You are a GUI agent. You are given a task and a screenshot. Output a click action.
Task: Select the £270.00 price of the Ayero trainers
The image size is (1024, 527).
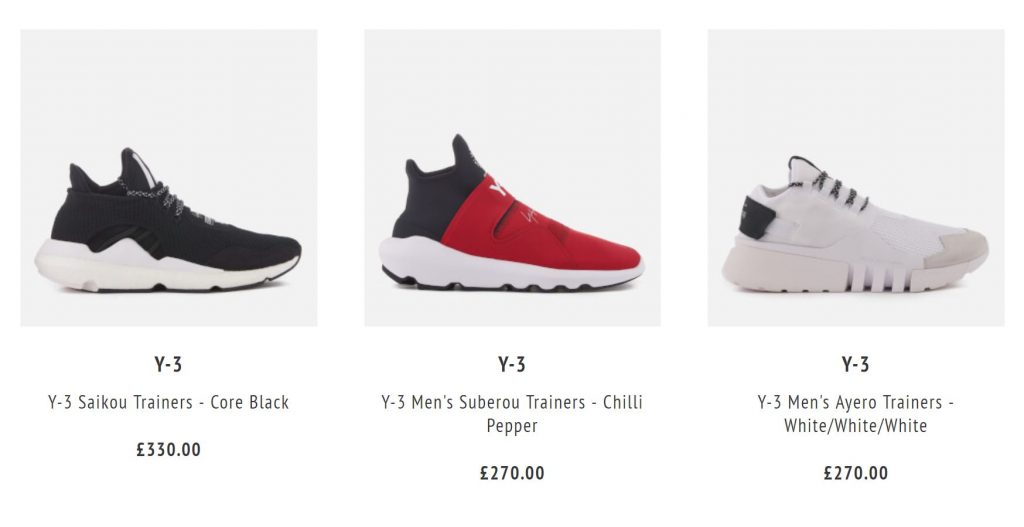856,473
